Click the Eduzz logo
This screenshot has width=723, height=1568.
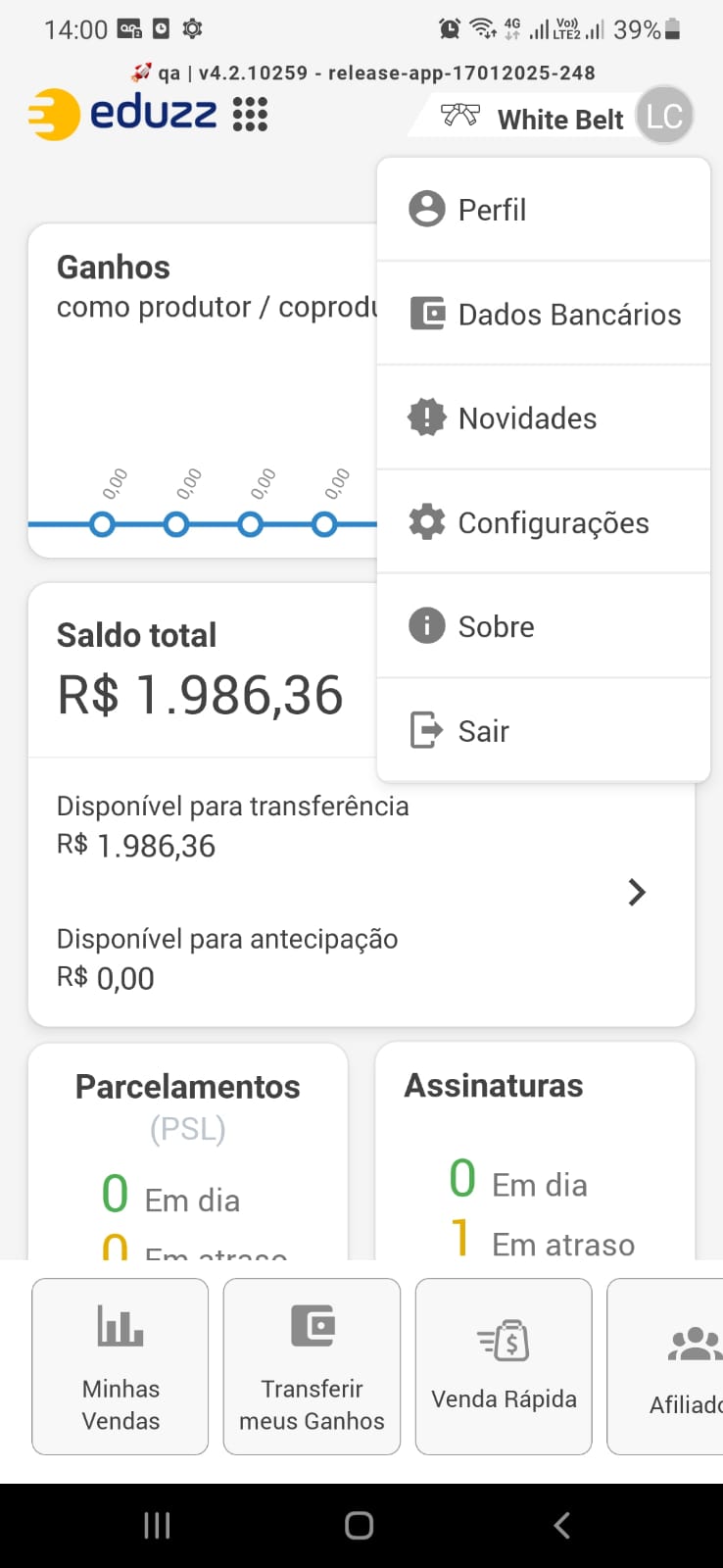pyautogui.click(x=122, y=115)
